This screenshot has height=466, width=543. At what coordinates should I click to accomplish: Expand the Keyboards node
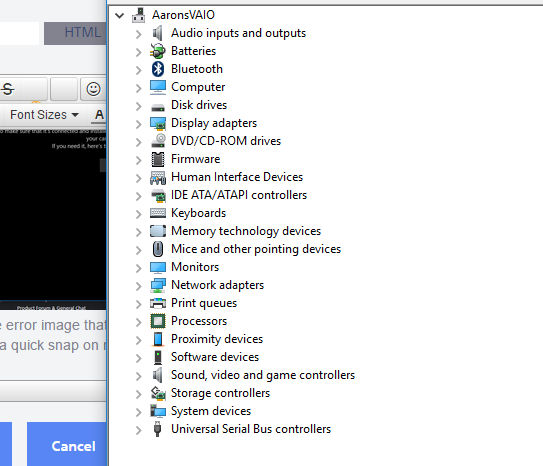point(139,214)
